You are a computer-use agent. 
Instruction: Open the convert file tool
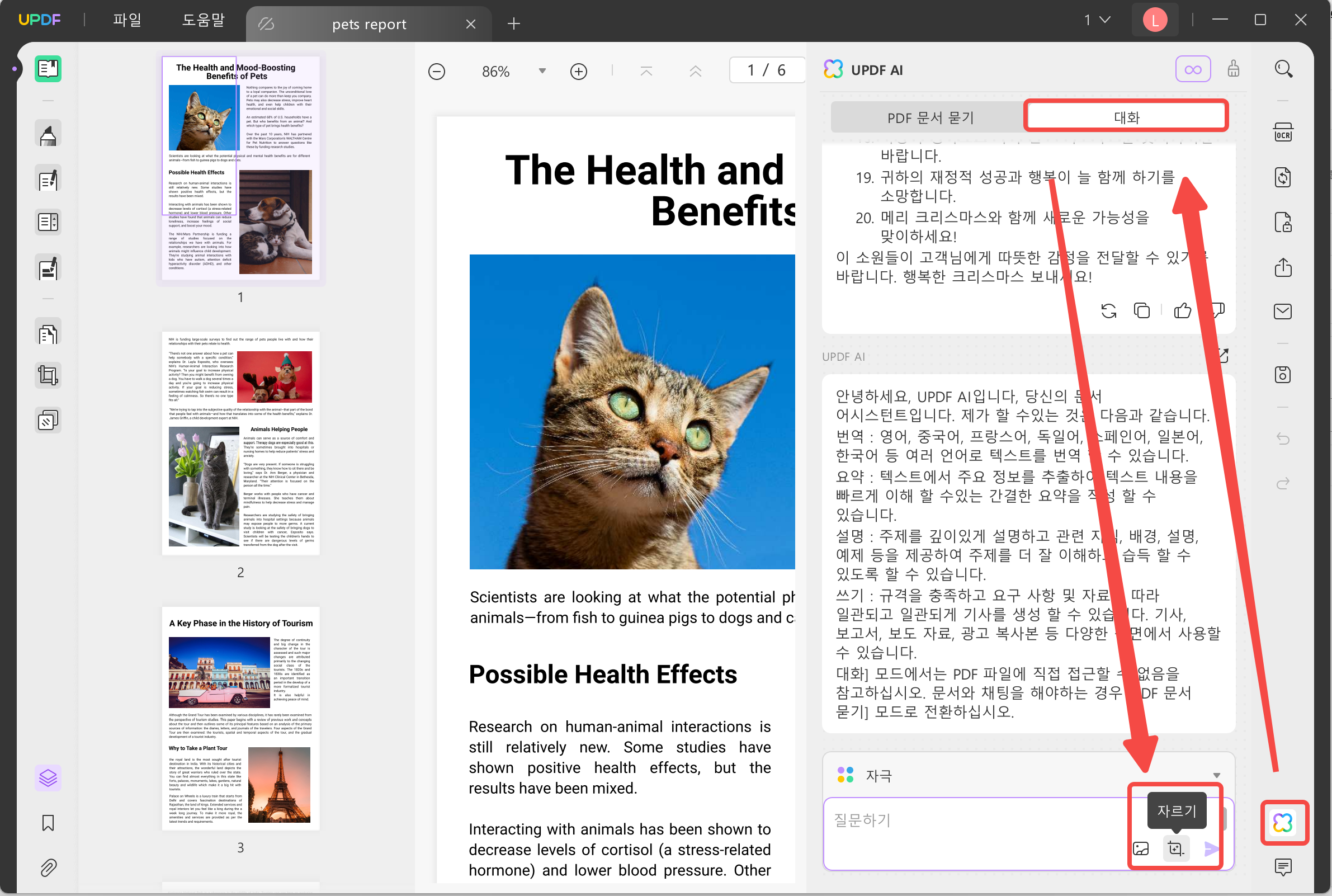(x=1283, y=178)
